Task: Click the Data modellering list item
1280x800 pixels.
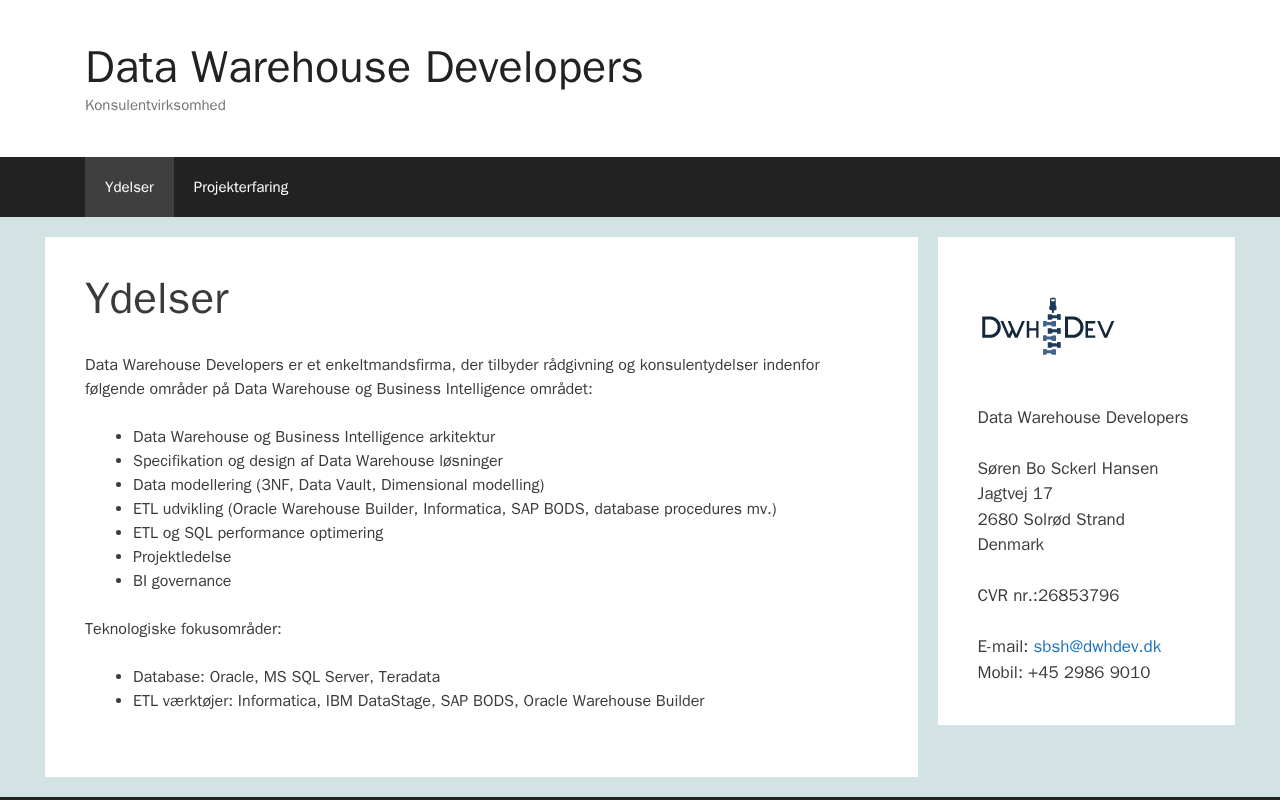Action: click(338, 485)
